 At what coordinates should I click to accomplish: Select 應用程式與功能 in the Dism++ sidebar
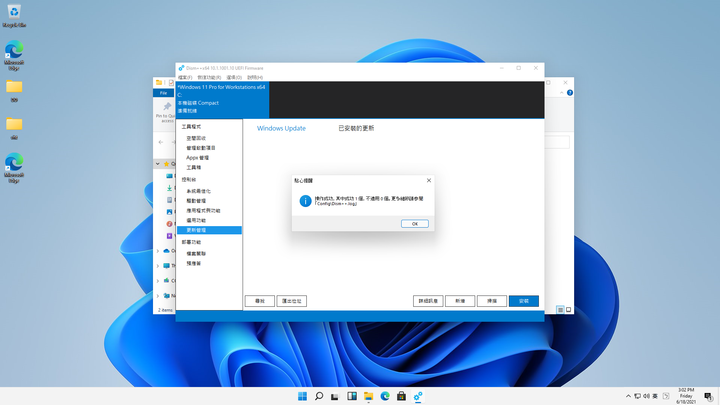click(x=203, y=210)
